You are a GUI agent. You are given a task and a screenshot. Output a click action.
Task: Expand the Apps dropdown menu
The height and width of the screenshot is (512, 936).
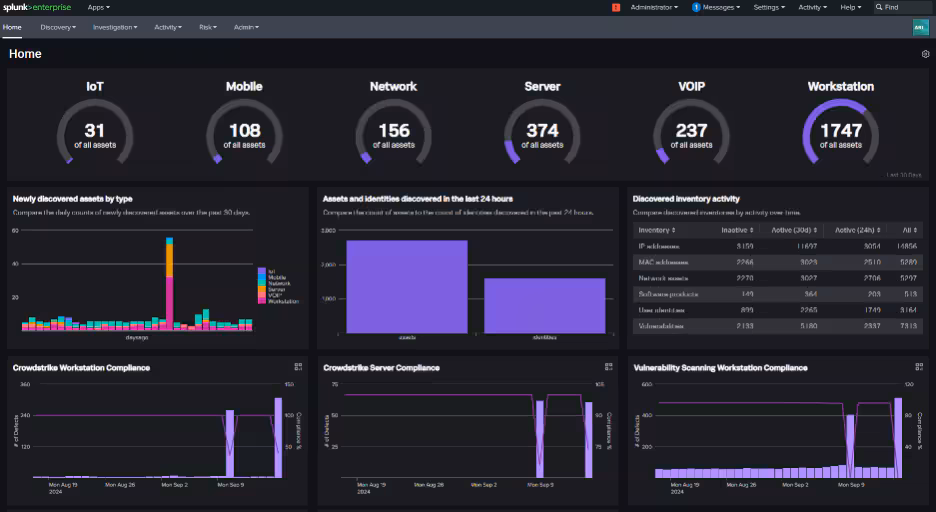point(99,7)
